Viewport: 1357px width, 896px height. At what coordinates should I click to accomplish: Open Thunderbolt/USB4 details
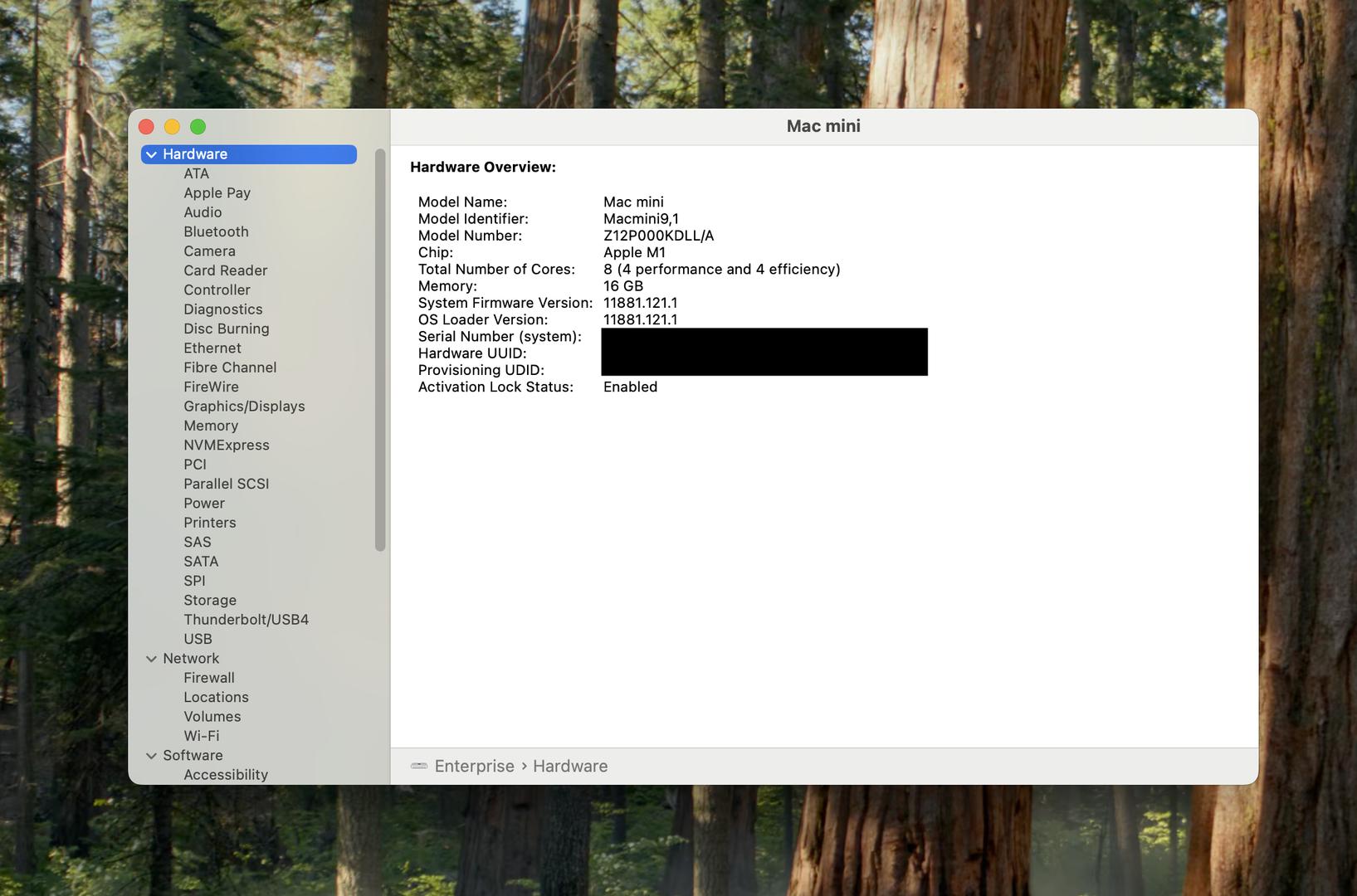tap(246, 620)
